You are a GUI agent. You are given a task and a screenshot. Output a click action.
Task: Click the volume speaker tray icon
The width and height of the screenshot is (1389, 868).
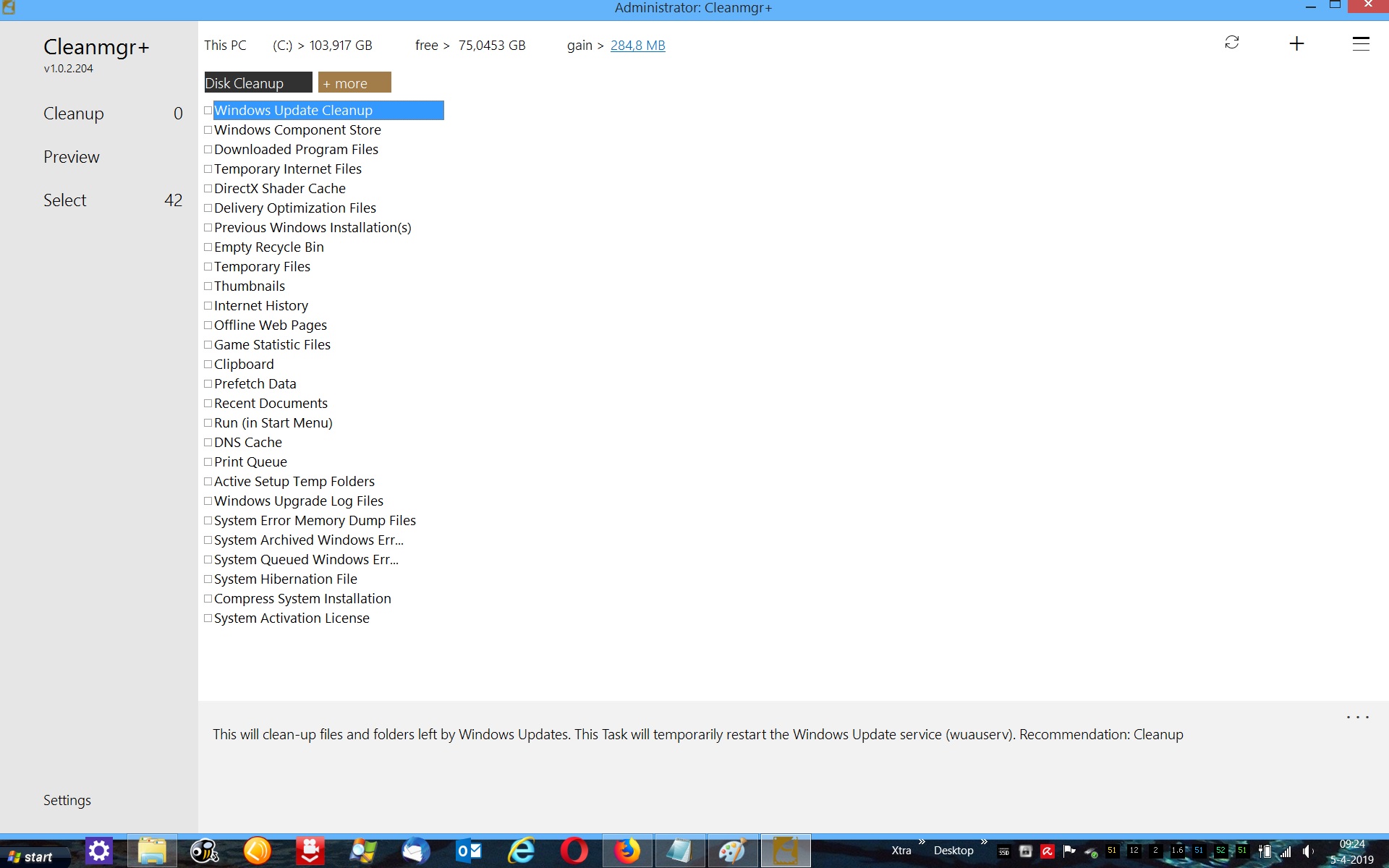coord(1308,851)
